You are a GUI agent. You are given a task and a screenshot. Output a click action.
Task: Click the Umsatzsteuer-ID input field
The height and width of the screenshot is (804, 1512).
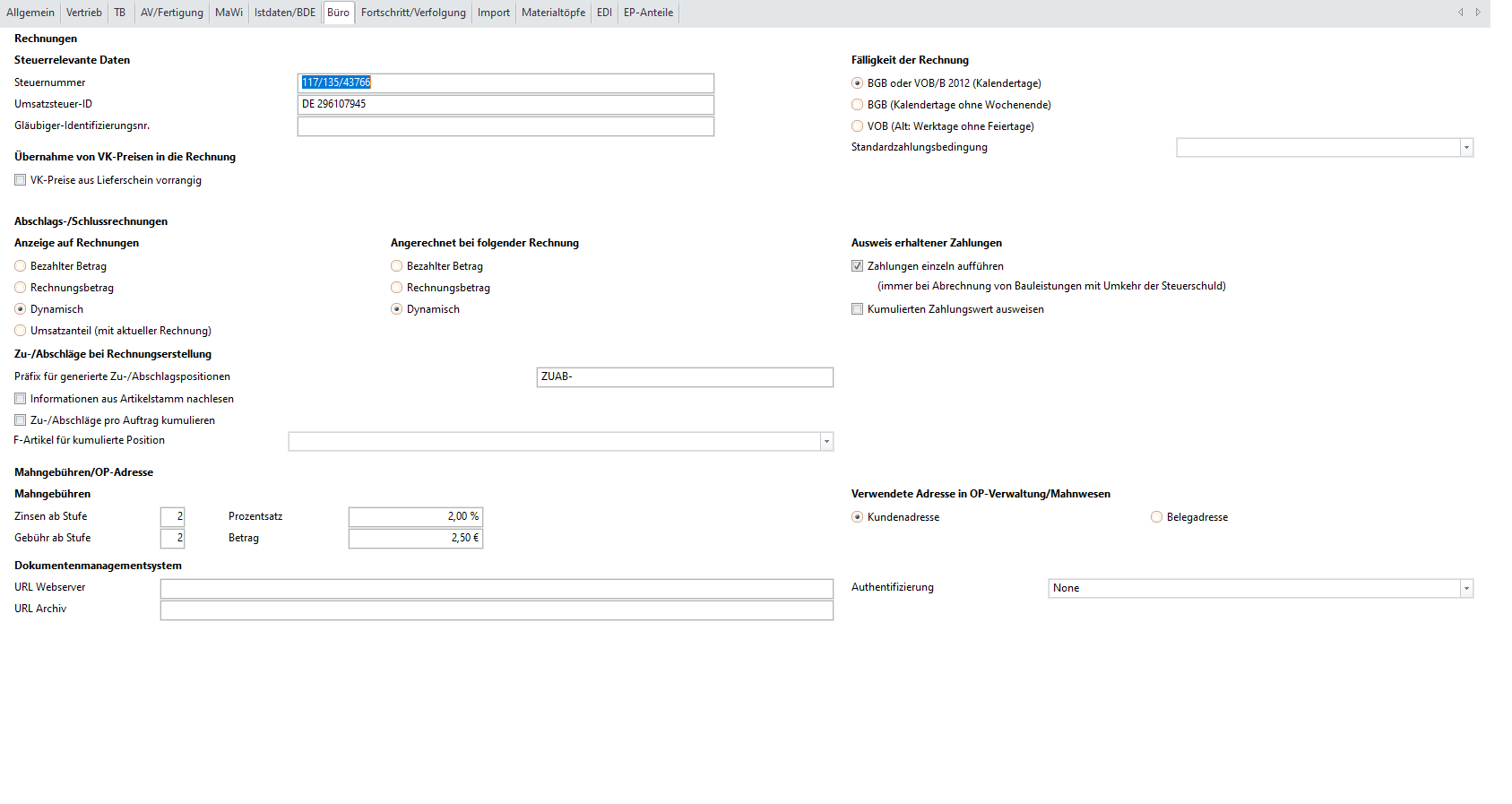(505, 104)
